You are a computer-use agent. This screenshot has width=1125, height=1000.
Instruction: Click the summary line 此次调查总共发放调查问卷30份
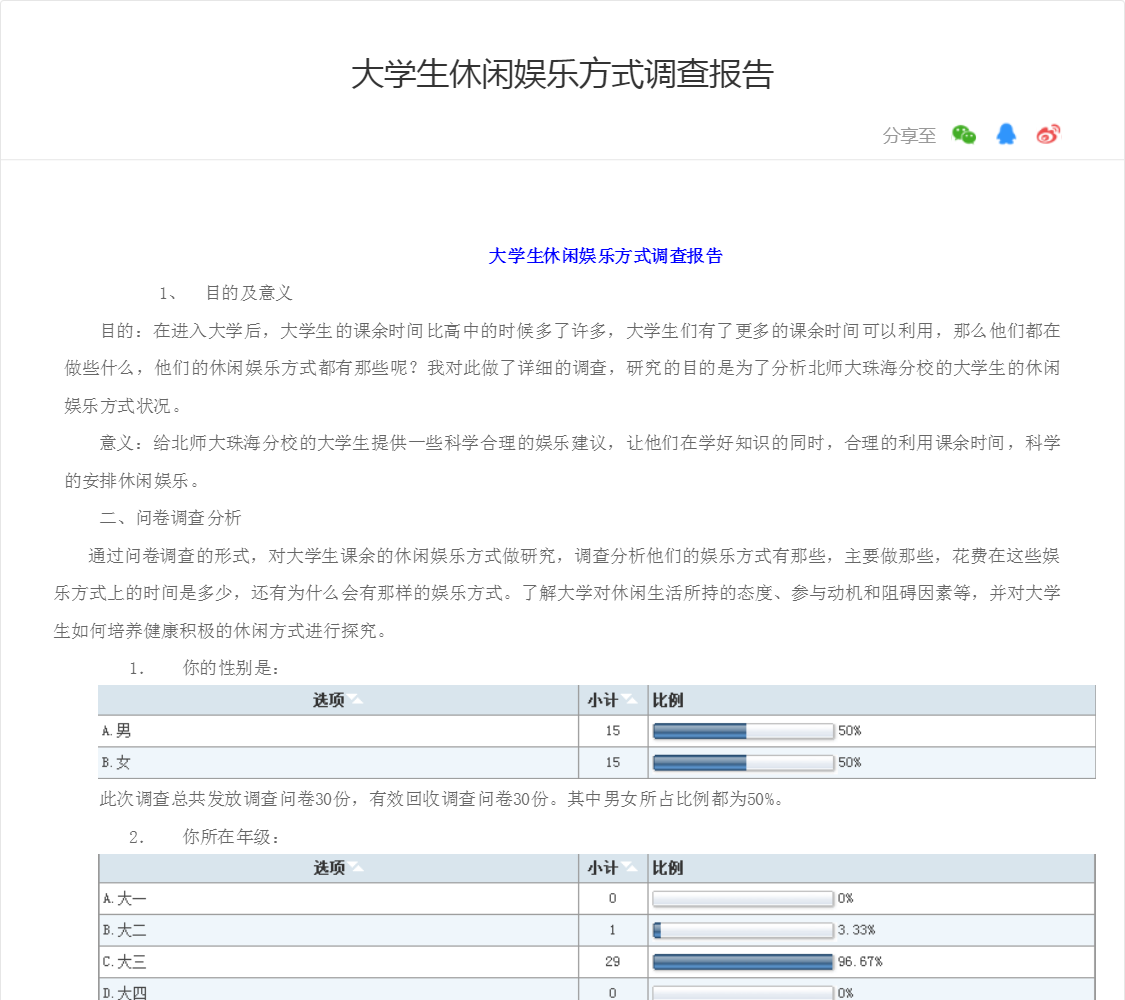441,799
